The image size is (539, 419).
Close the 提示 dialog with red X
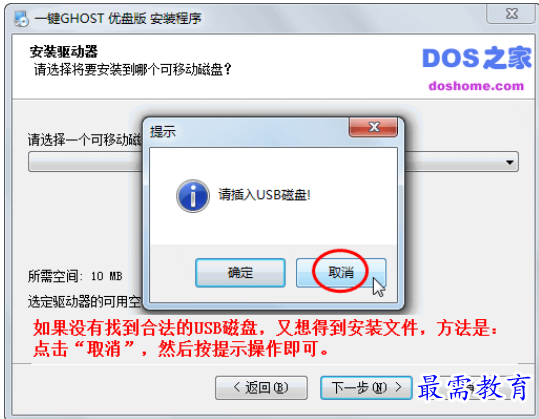point(373,127)
